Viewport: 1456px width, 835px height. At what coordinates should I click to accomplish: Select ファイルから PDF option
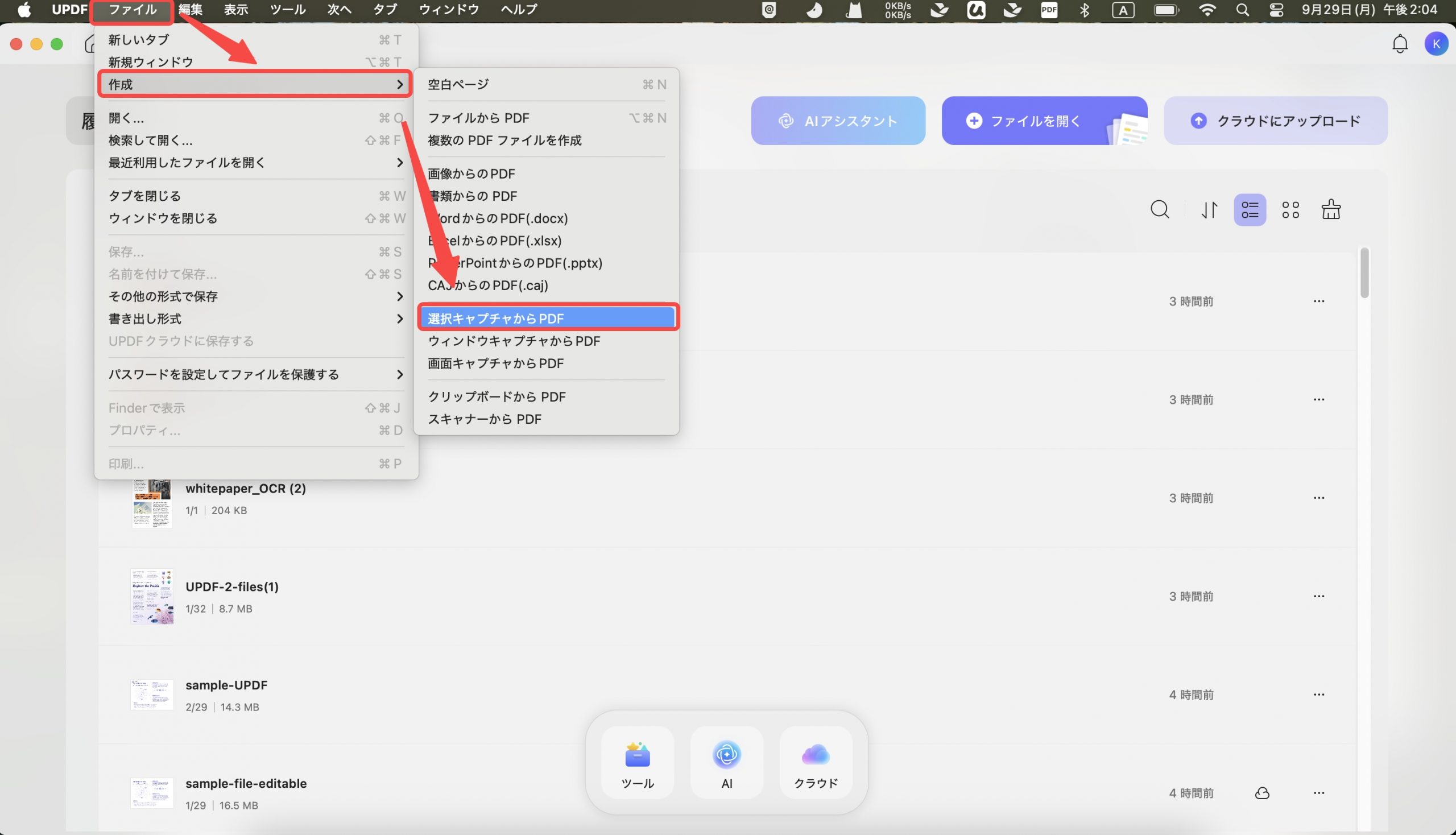coord(547,118)
